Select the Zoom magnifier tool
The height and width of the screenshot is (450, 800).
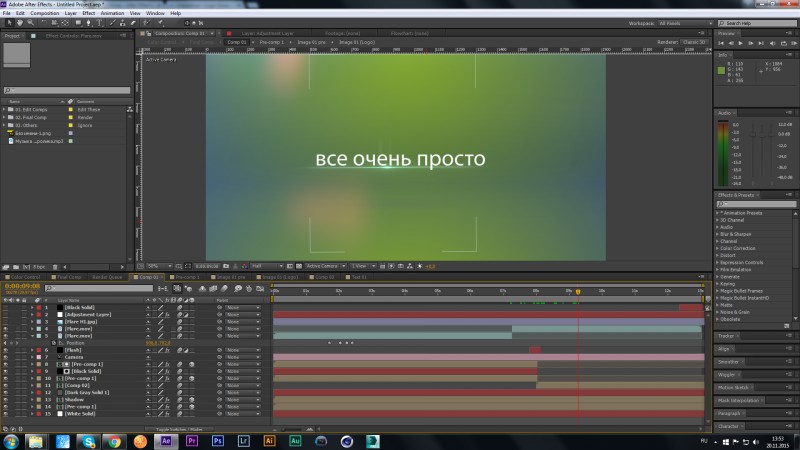(31, 23)
